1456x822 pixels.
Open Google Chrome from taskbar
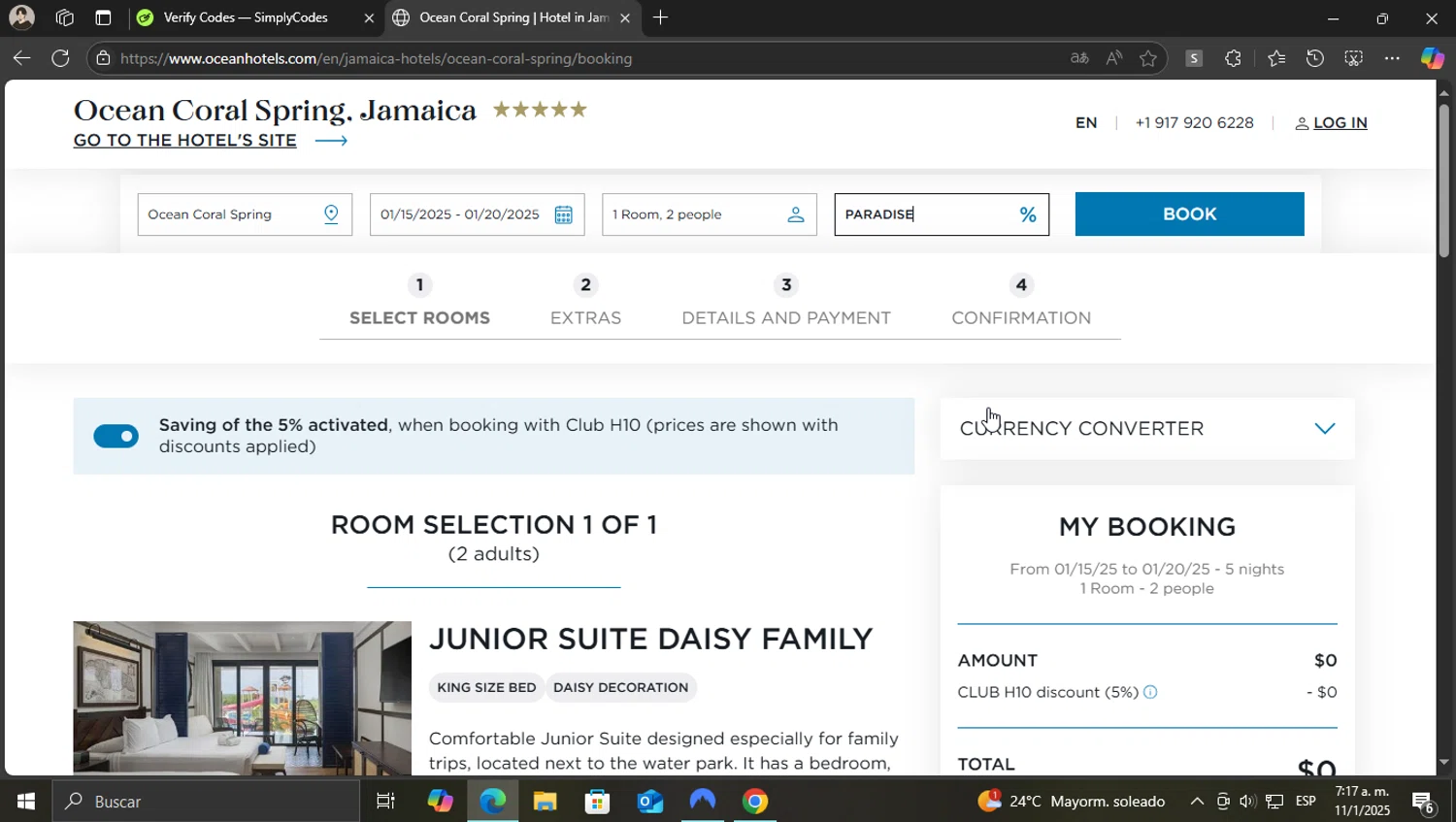pos(755,802)
